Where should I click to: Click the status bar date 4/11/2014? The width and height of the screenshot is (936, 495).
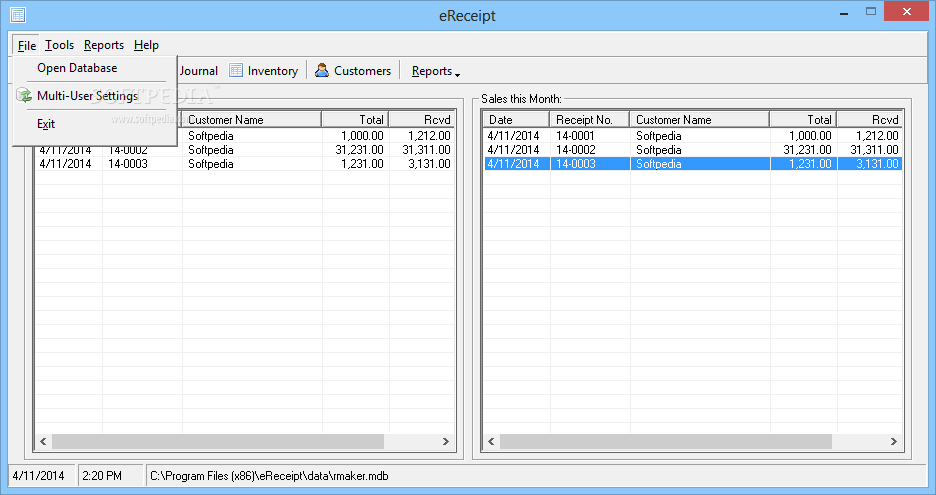38,476
